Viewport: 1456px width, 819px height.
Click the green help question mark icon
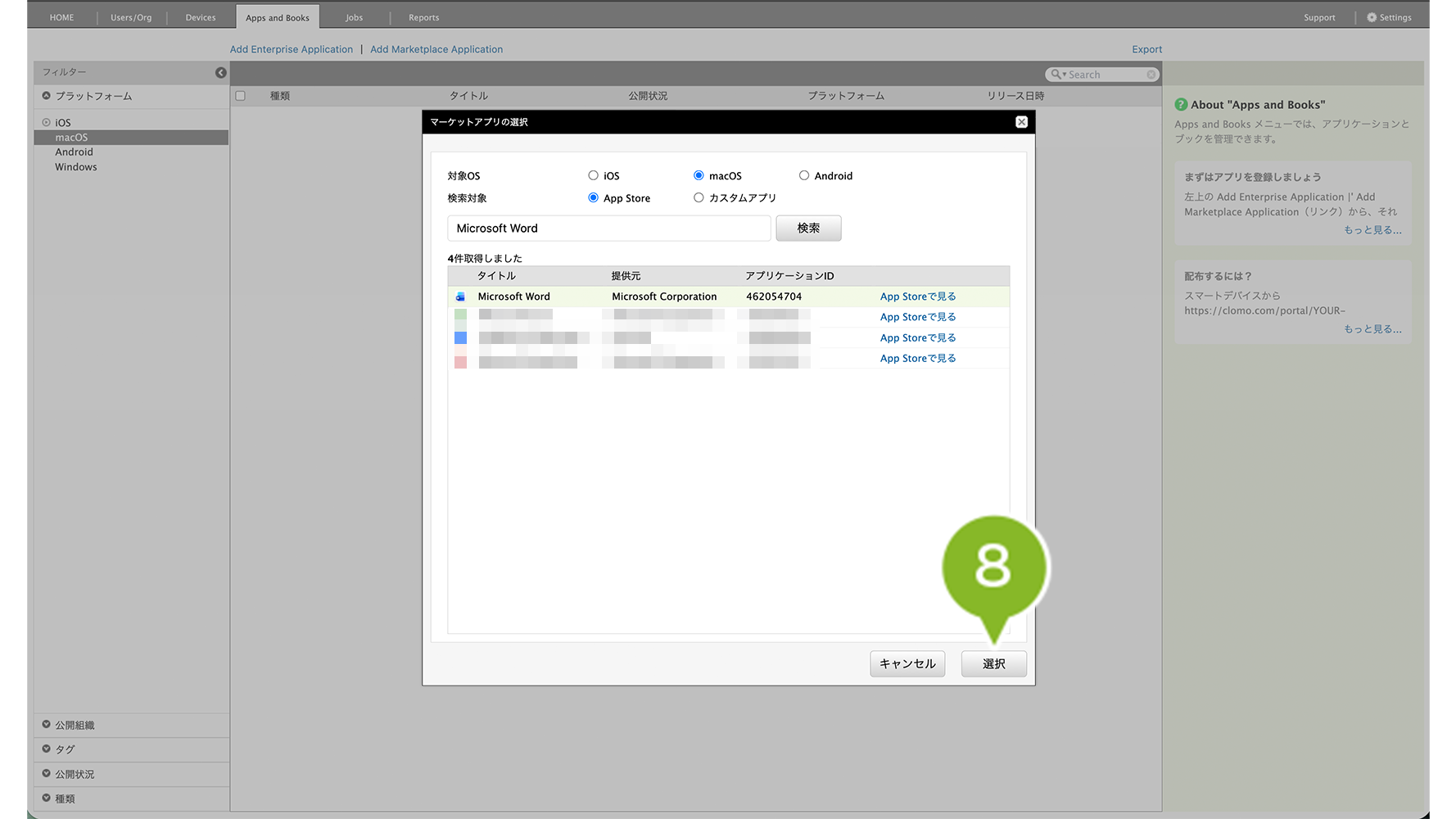click(1181, 105)
